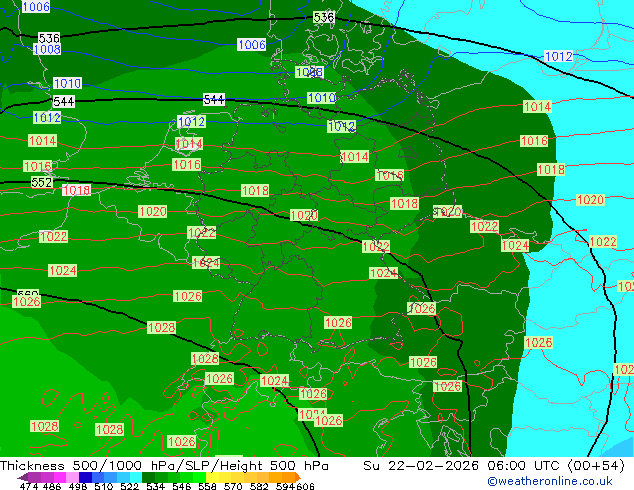Screen dimensions: 634x490
Task: Open the ©weatheronline.co.uk link
Action: point(550,481)
